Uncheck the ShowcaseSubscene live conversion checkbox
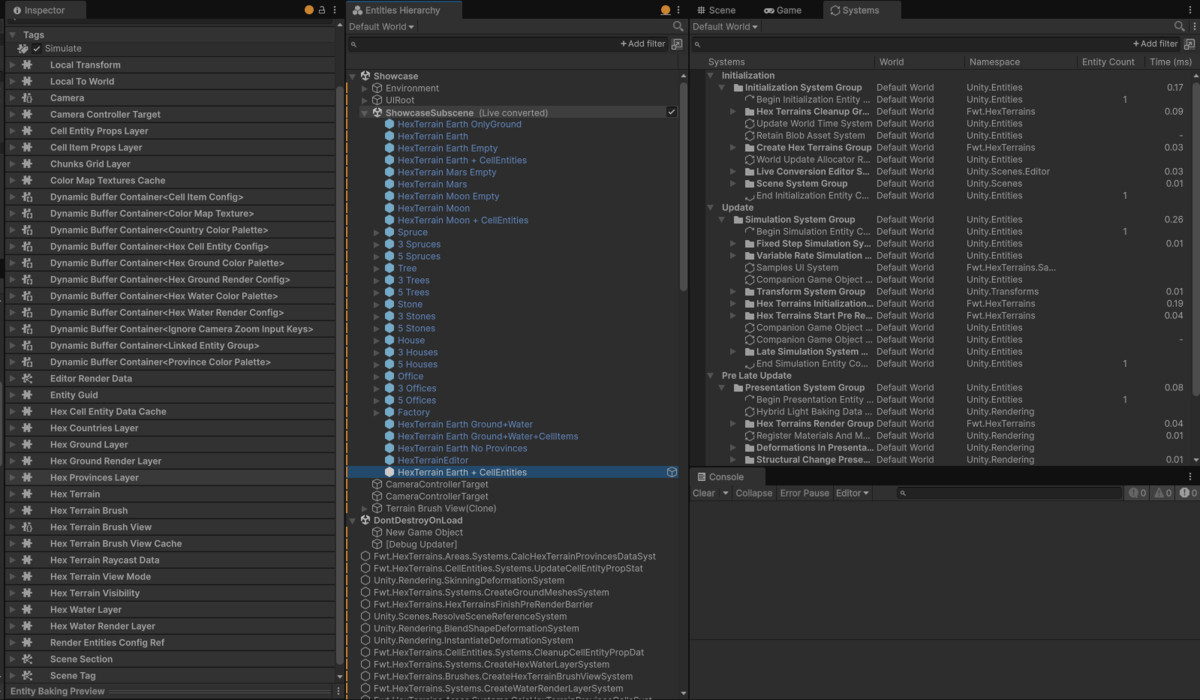1200x700 pixels. click(x=671, y=112)
